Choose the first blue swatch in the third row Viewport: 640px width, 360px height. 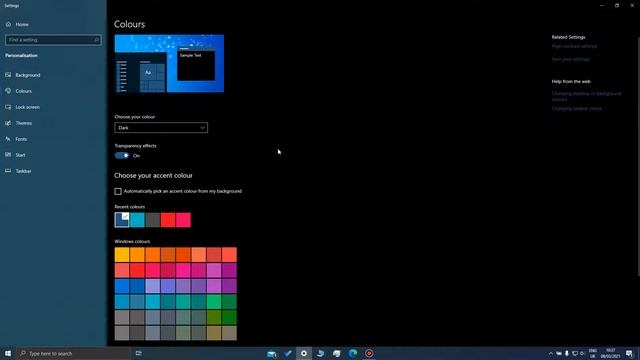(x=122, y=286)
